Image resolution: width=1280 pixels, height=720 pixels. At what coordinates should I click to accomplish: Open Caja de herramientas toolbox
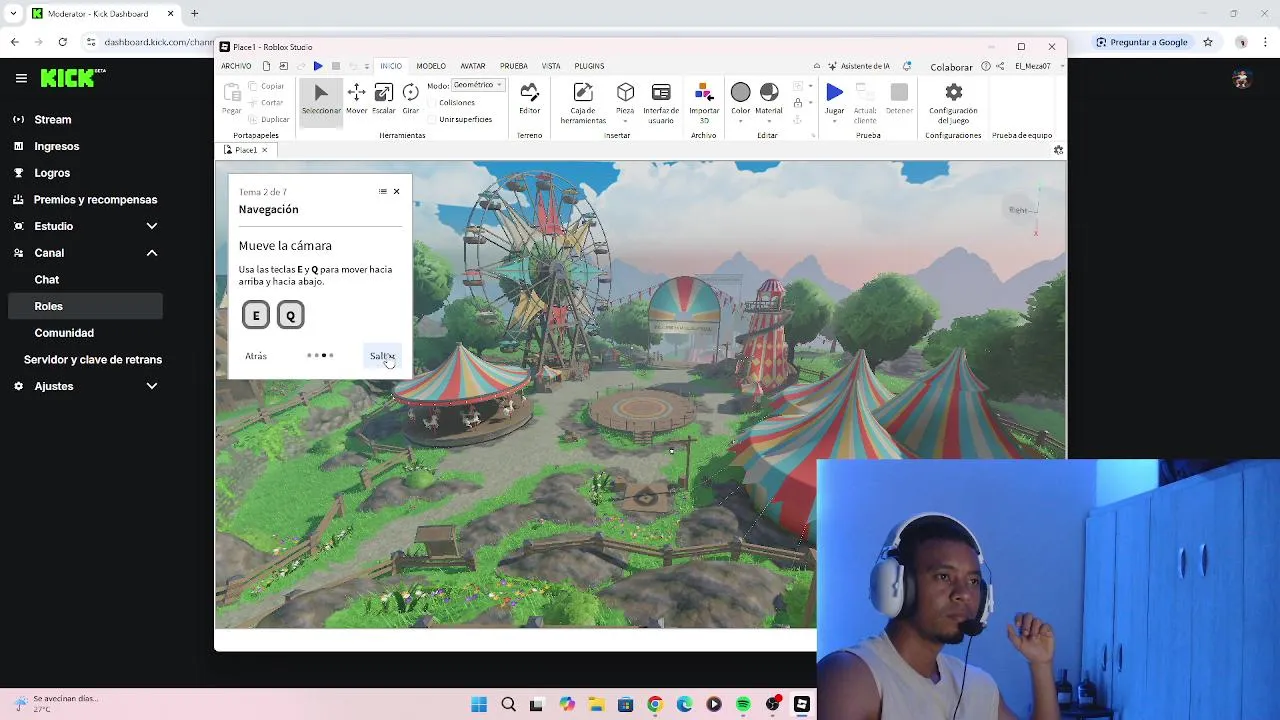(583, 103)
